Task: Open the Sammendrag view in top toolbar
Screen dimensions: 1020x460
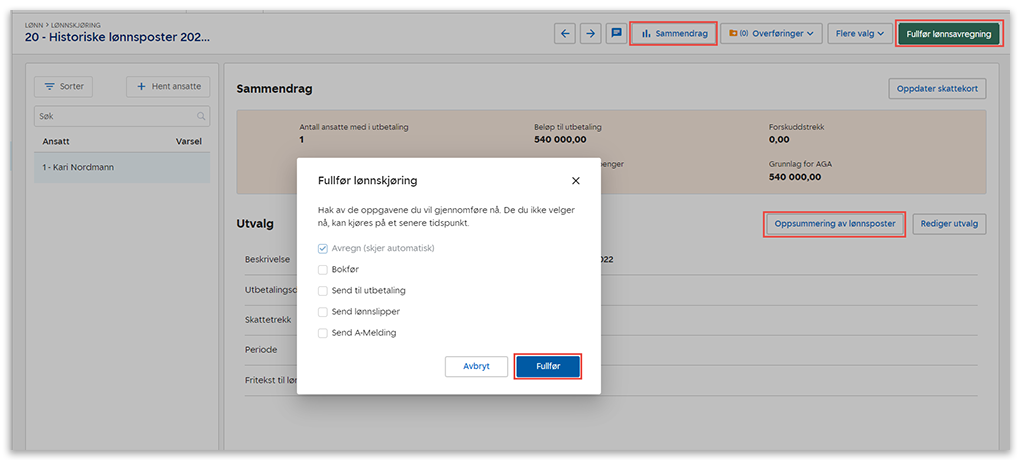Action: (x=674, y=33)
